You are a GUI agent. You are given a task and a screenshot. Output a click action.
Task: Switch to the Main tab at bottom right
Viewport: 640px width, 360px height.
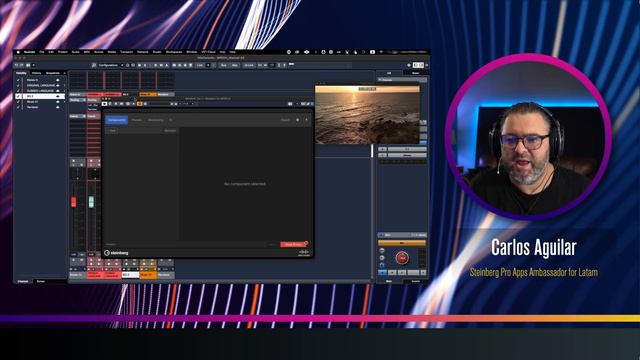coord(389,281)
